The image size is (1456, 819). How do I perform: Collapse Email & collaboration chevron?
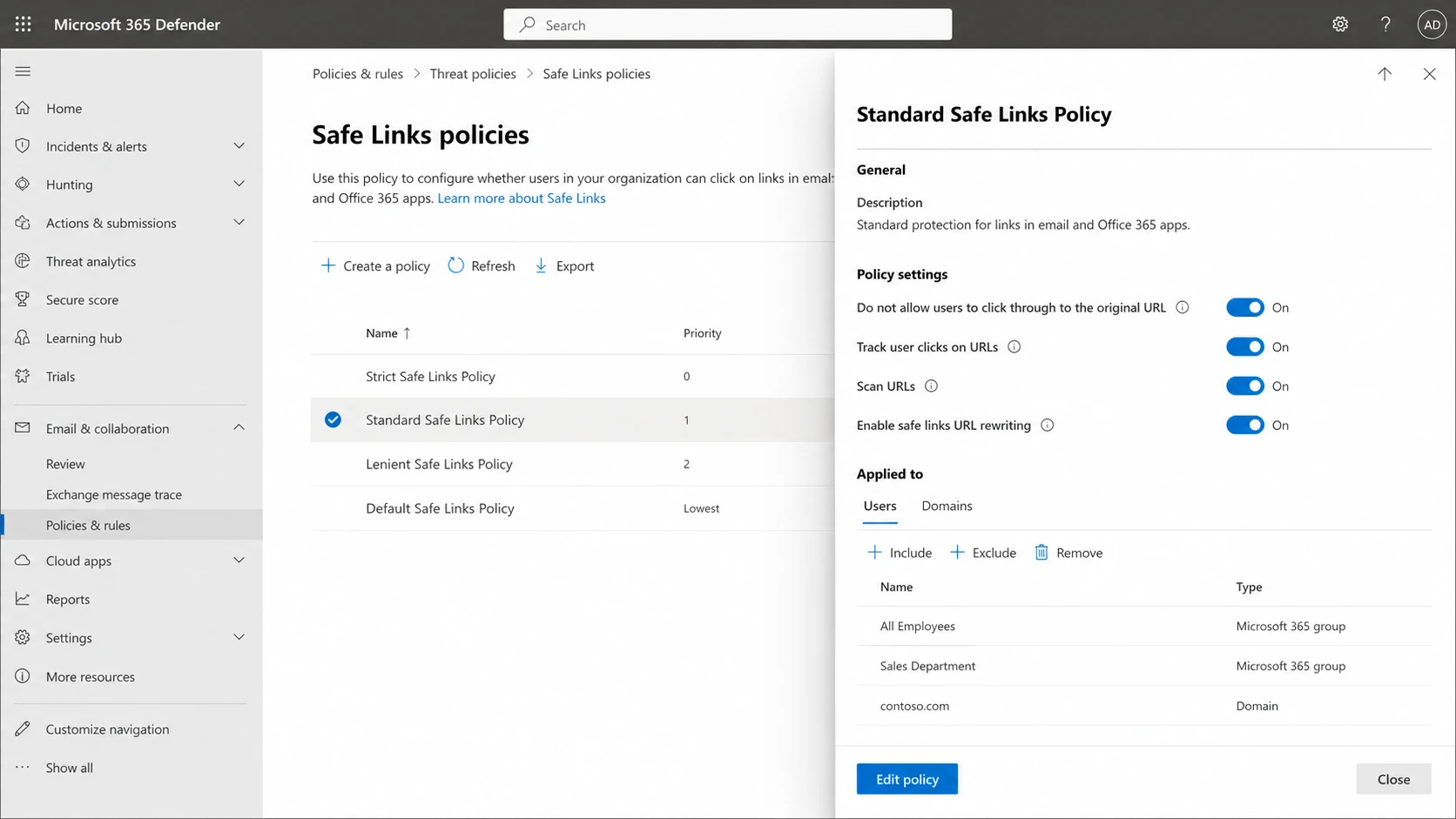(x=239, y=427)
